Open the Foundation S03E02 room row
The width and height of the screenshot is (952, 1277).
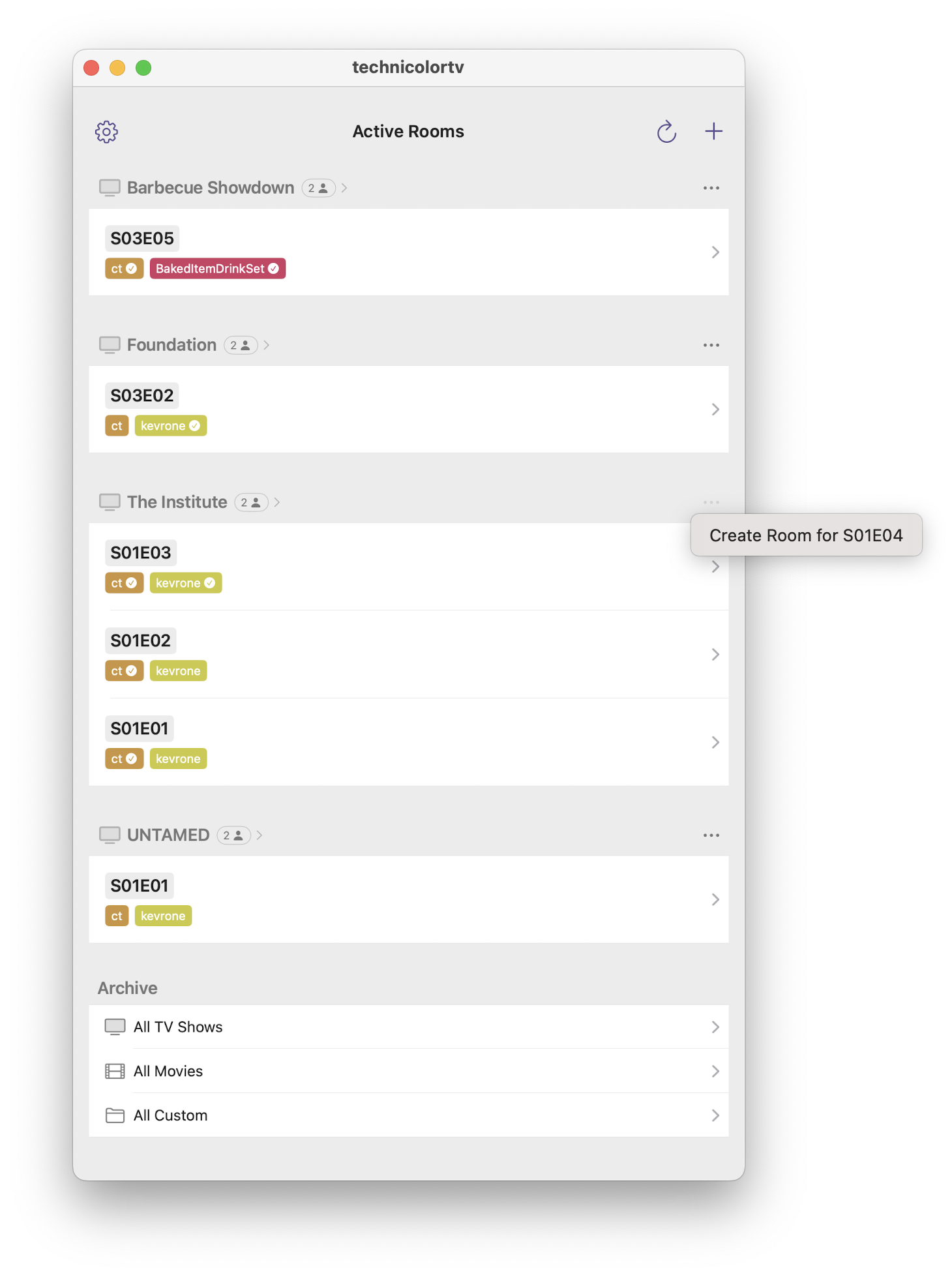click(409, 410)
